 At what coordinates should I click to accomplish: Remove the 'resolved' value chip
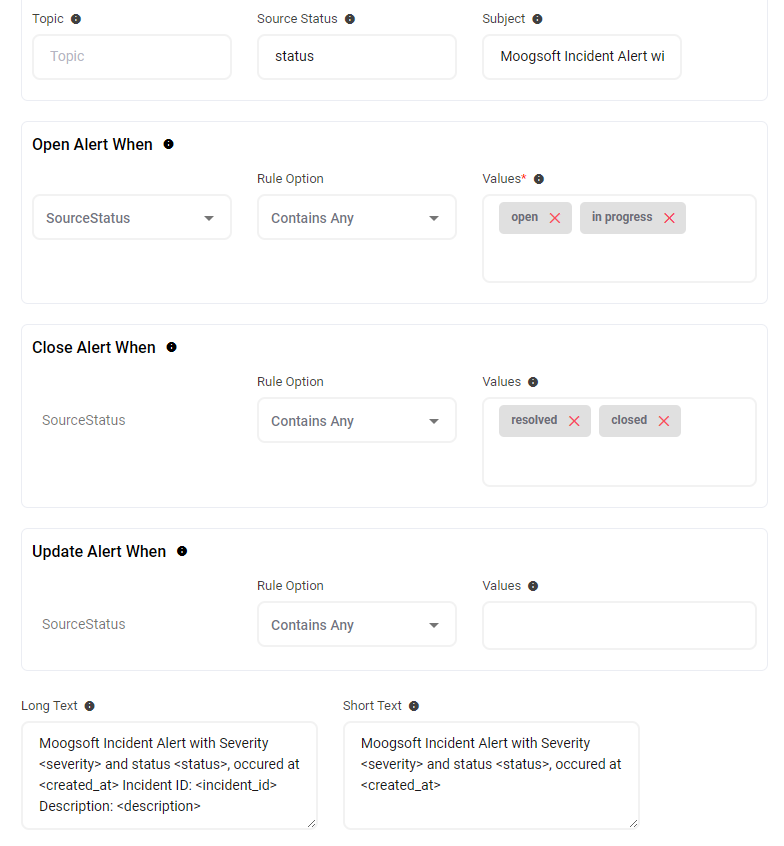(x=574, y=421)
